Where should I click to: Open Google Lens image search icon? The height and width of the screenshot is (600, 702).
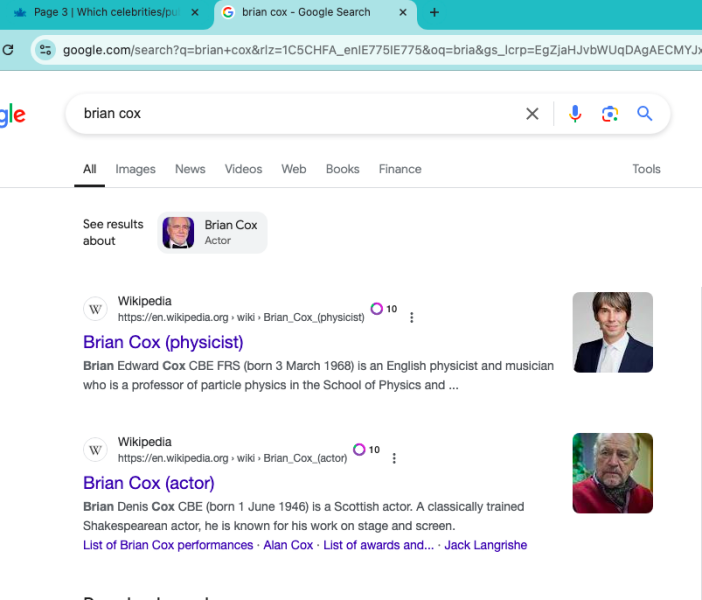click(610, 114)
